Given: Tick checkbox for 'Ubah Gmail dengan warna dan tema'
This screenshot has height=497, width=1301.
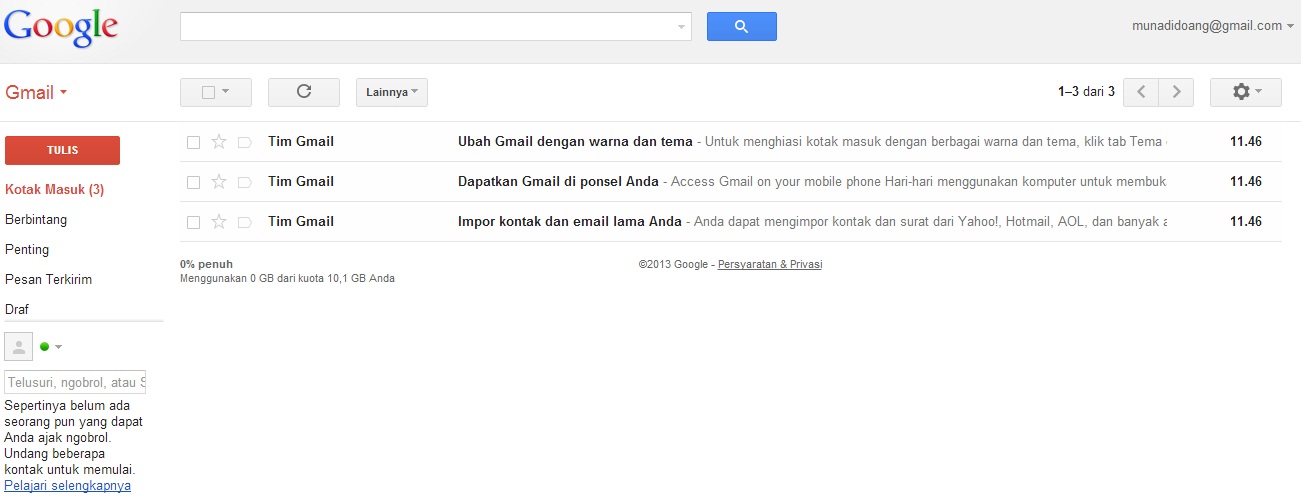Looking at the screenshot, I should pyautogui.click(x=194, y=142).
